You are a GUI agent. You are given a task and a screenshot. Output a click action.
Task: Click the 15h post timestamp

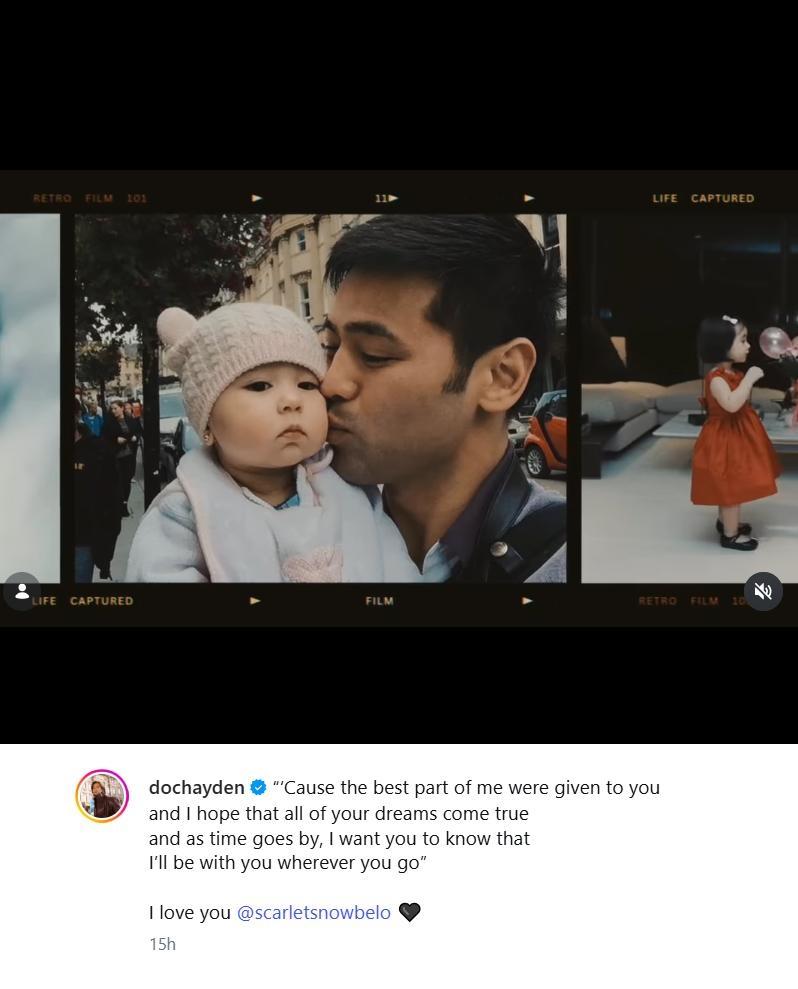(x=162, y=944)
